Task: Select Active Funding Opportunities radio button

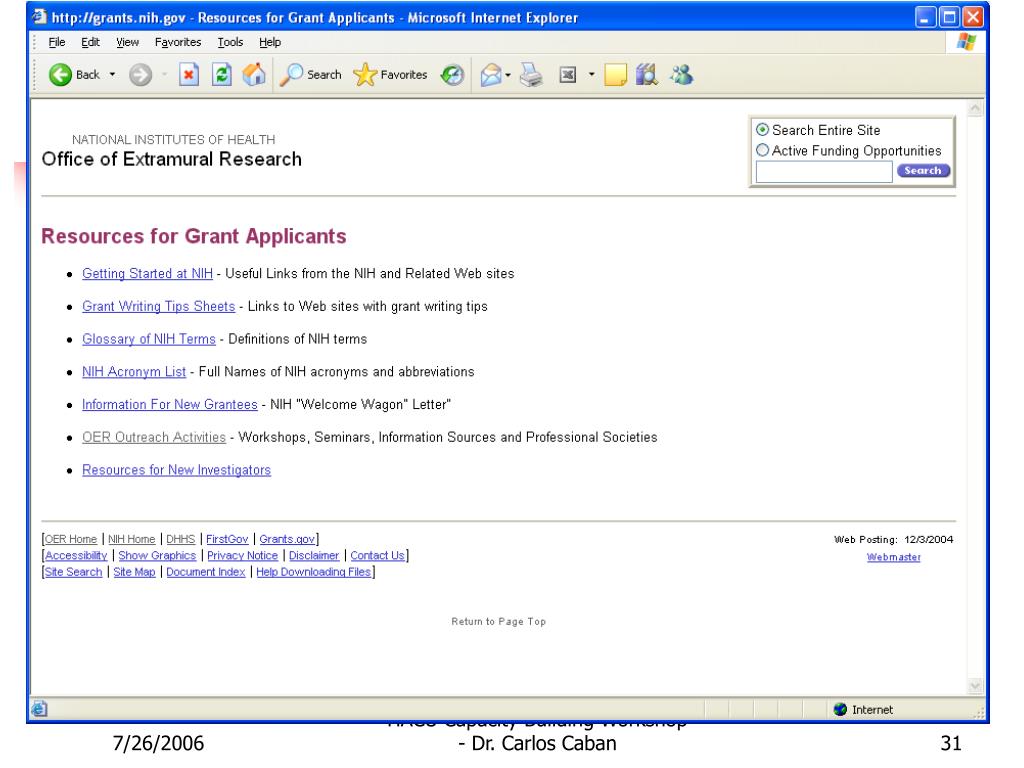Action: coord(762,150)
